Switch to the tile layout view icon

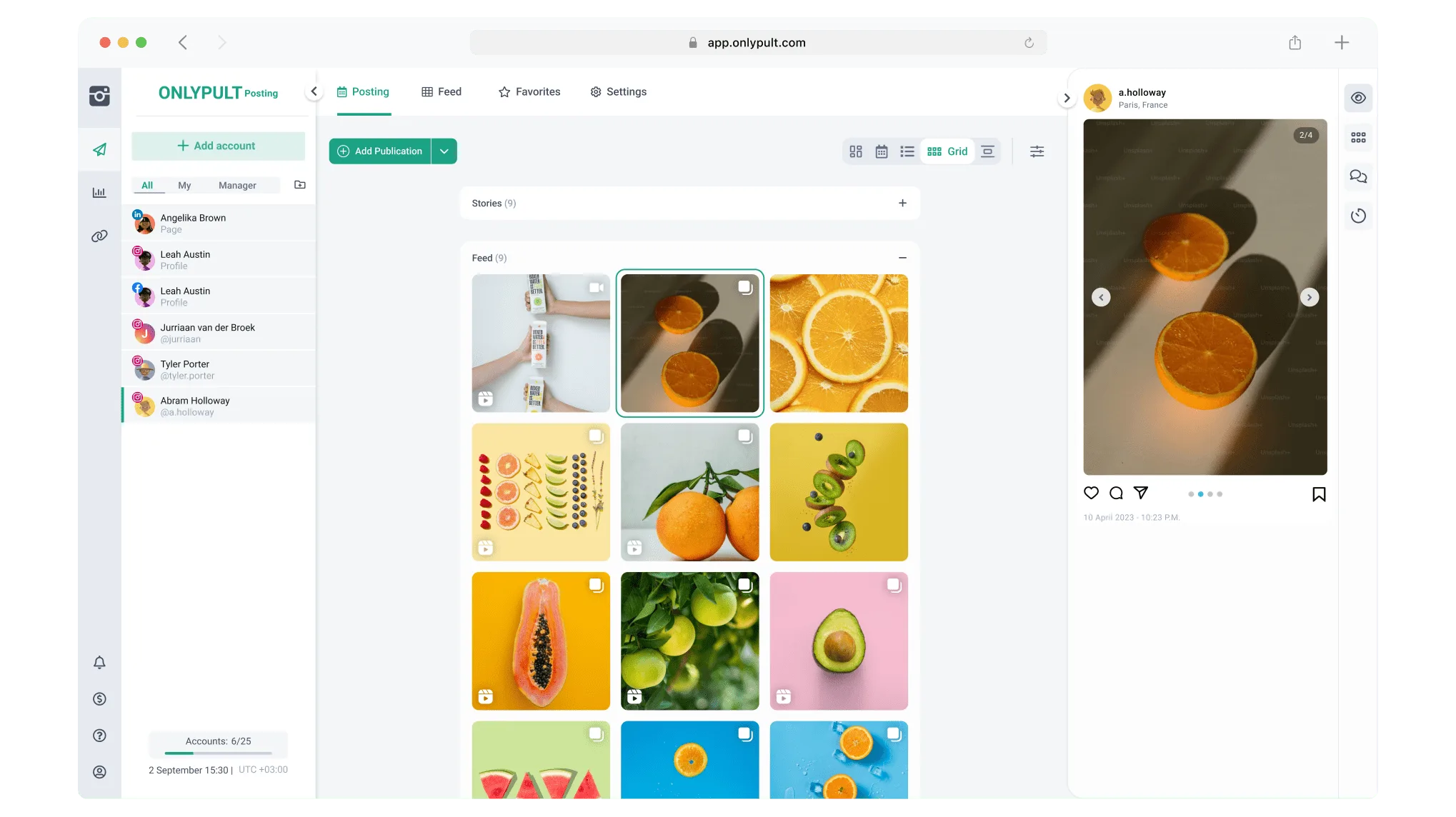point(856,151)
